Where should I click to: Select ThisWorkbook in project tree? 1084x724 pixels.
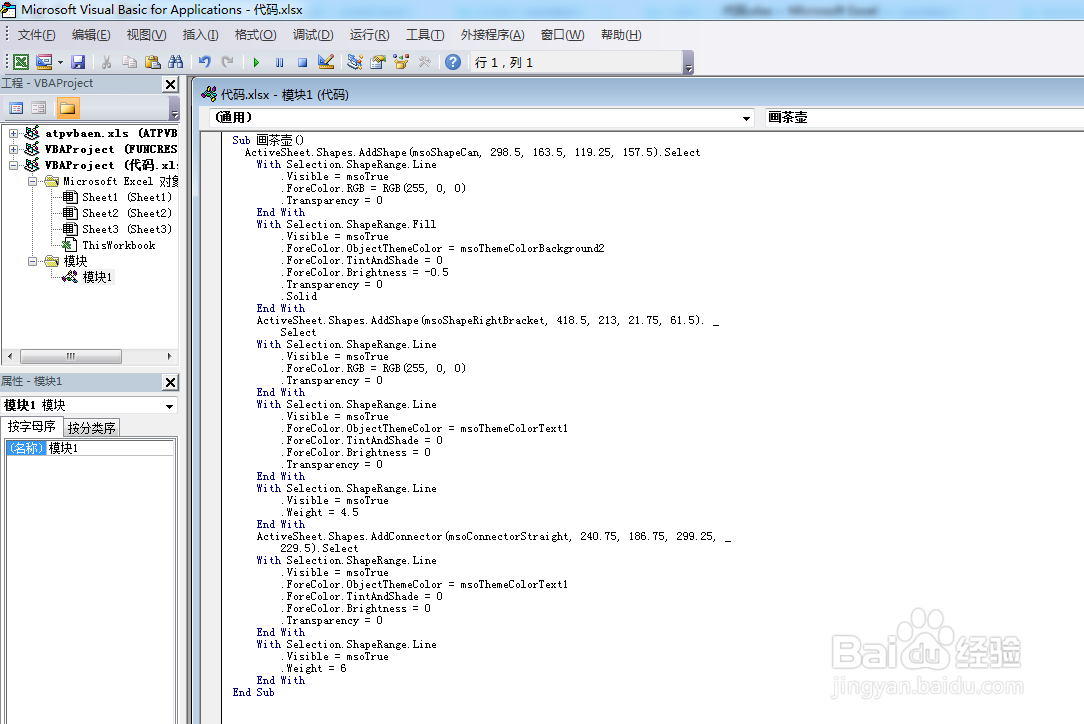click(109, 245)
